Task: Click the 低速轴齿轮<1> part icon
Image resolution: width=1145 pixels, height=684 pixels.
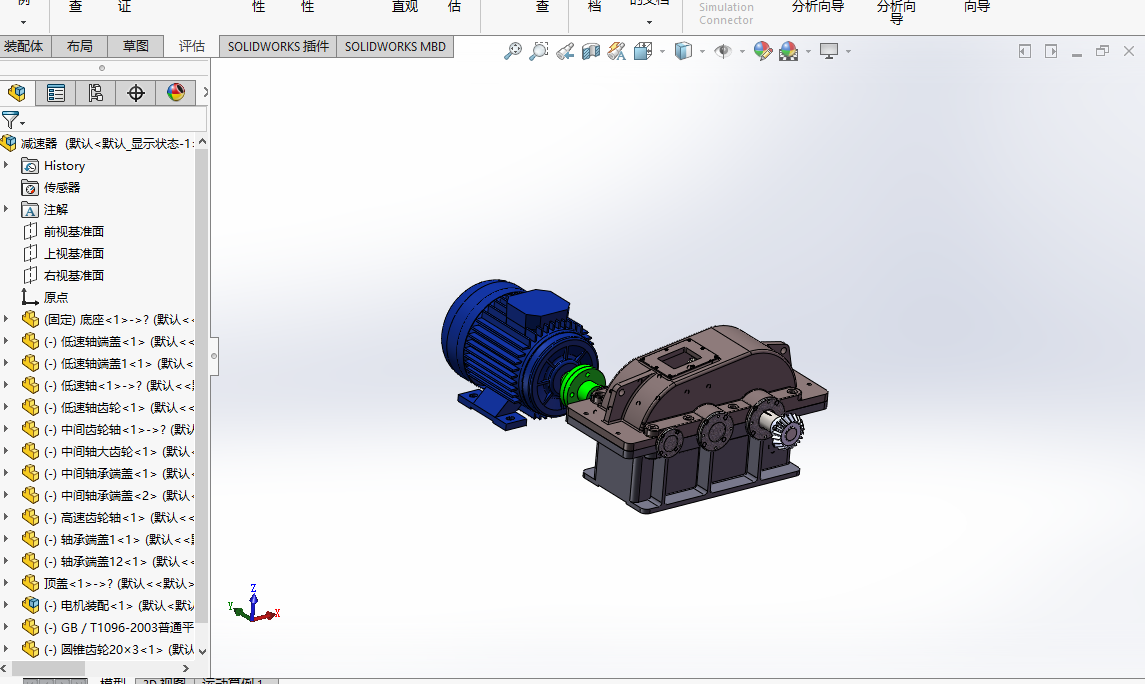Action: tap(30, 407)
